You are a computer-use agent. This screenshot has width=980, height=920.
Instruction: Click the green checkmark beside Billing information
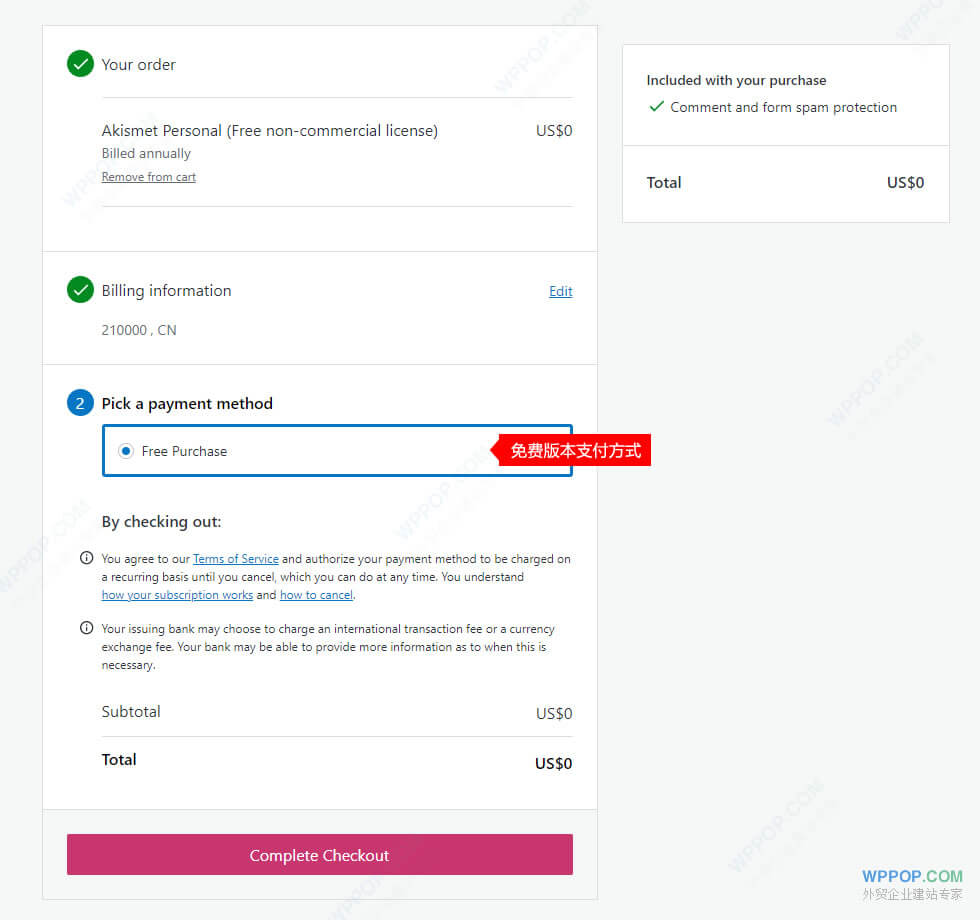click(x=80, y=291)
